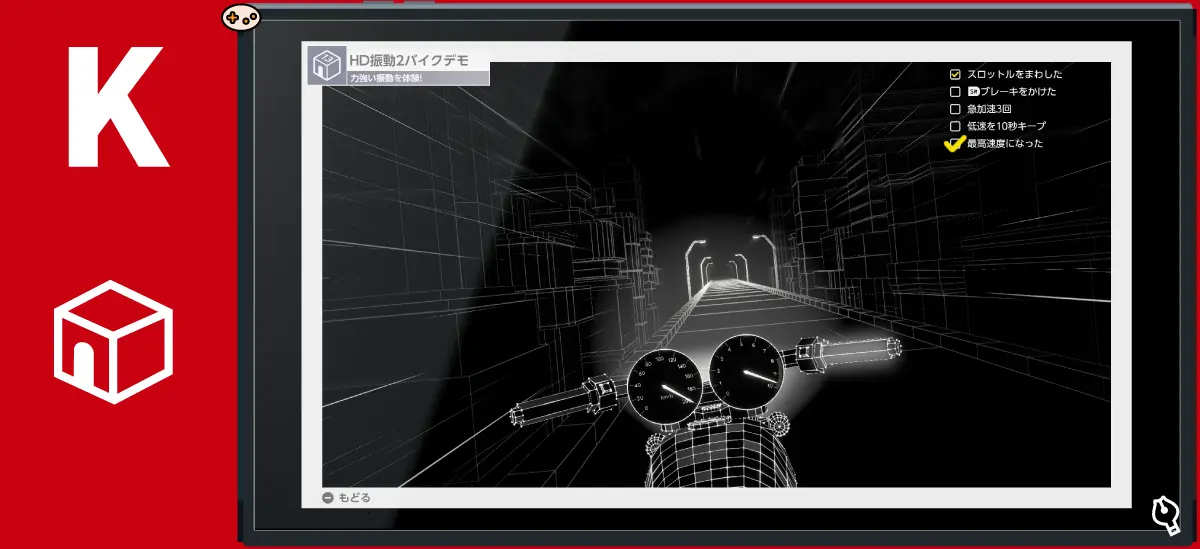This screenshot has width=1200, height=549.
Task: Click the SR badge beside ブレーキをかけた
Action: tap(973, 92)
